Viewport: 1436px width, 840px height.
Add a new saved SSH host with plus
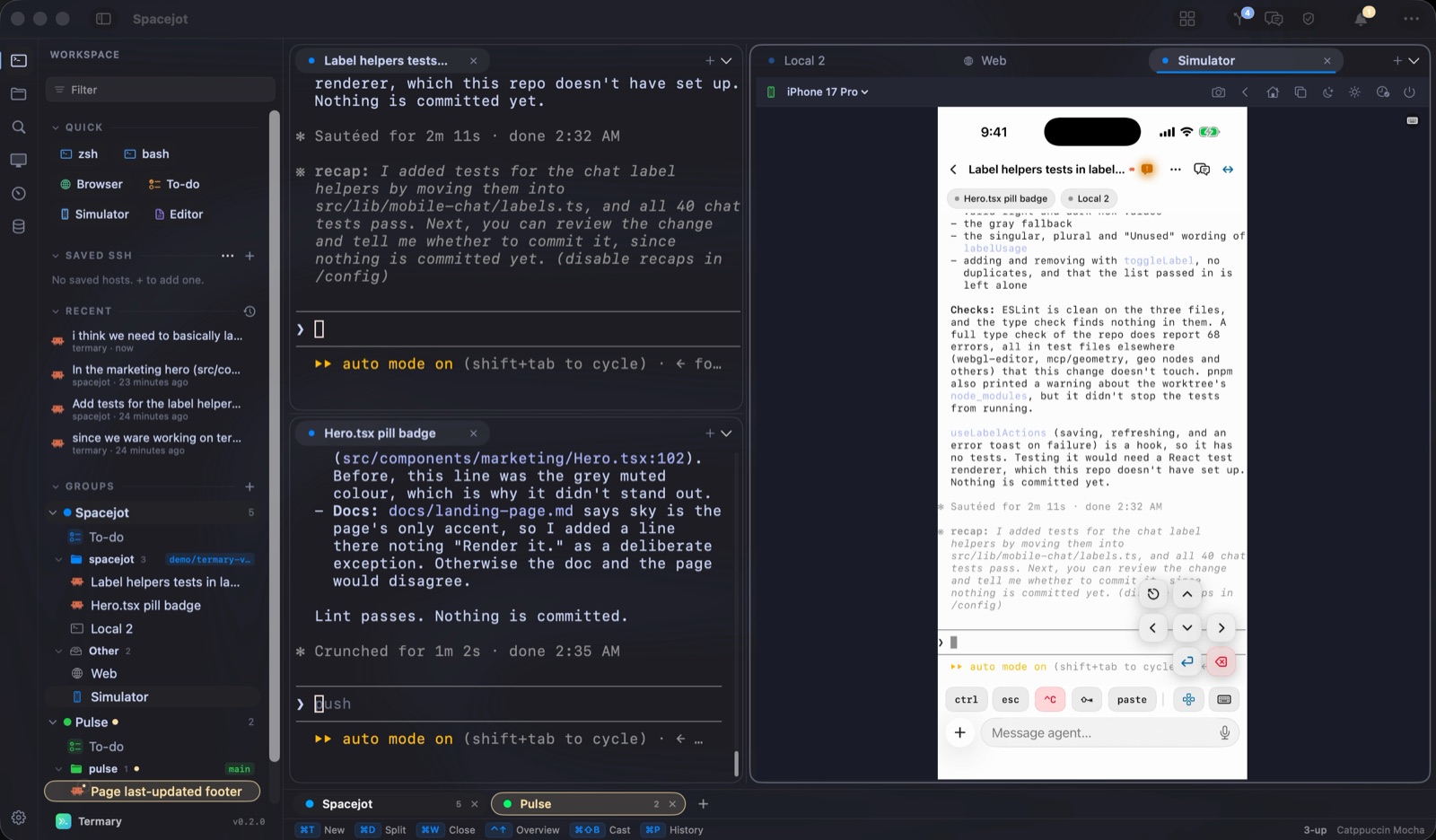250,256
